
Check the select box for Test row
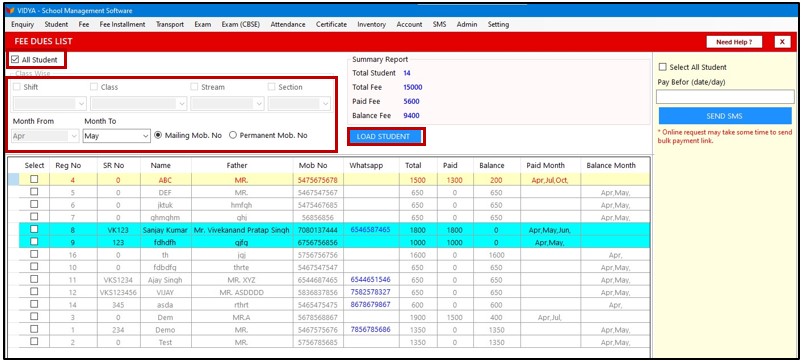tap(34, 342)
